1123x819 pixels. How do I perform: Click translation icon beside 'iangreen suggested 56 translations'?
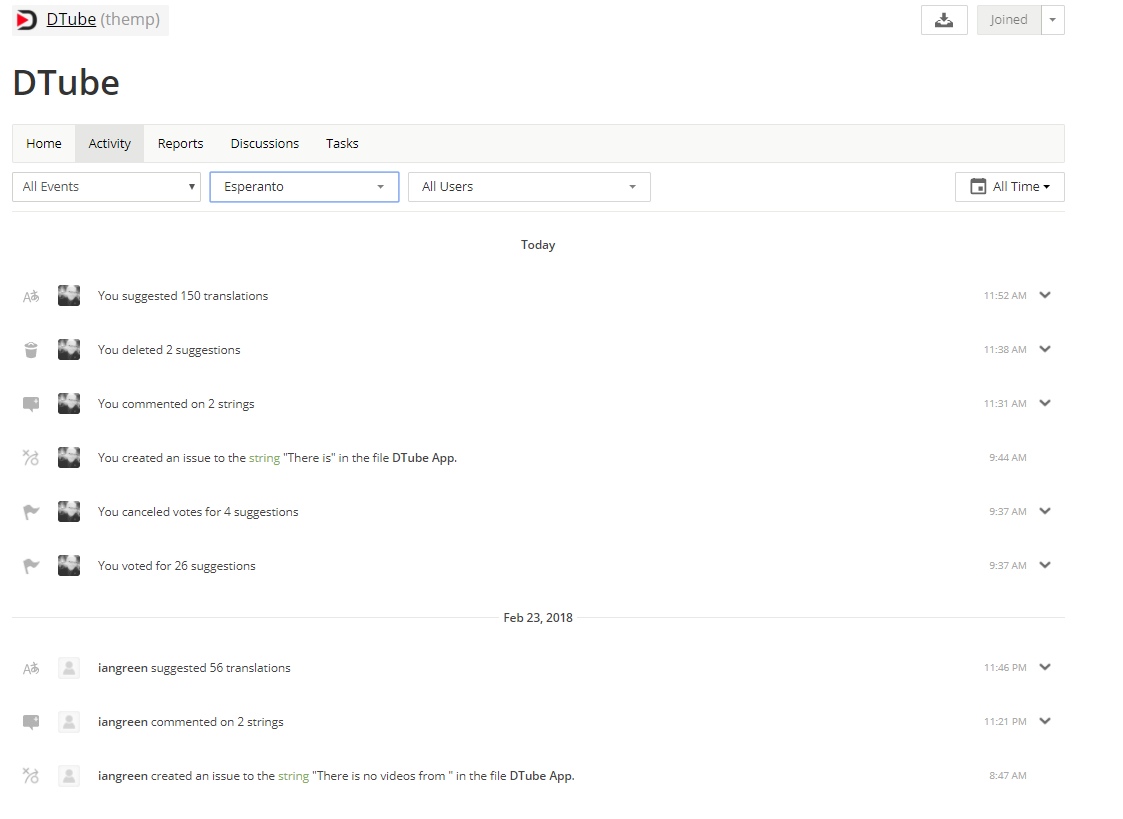(x=31, y=669)
